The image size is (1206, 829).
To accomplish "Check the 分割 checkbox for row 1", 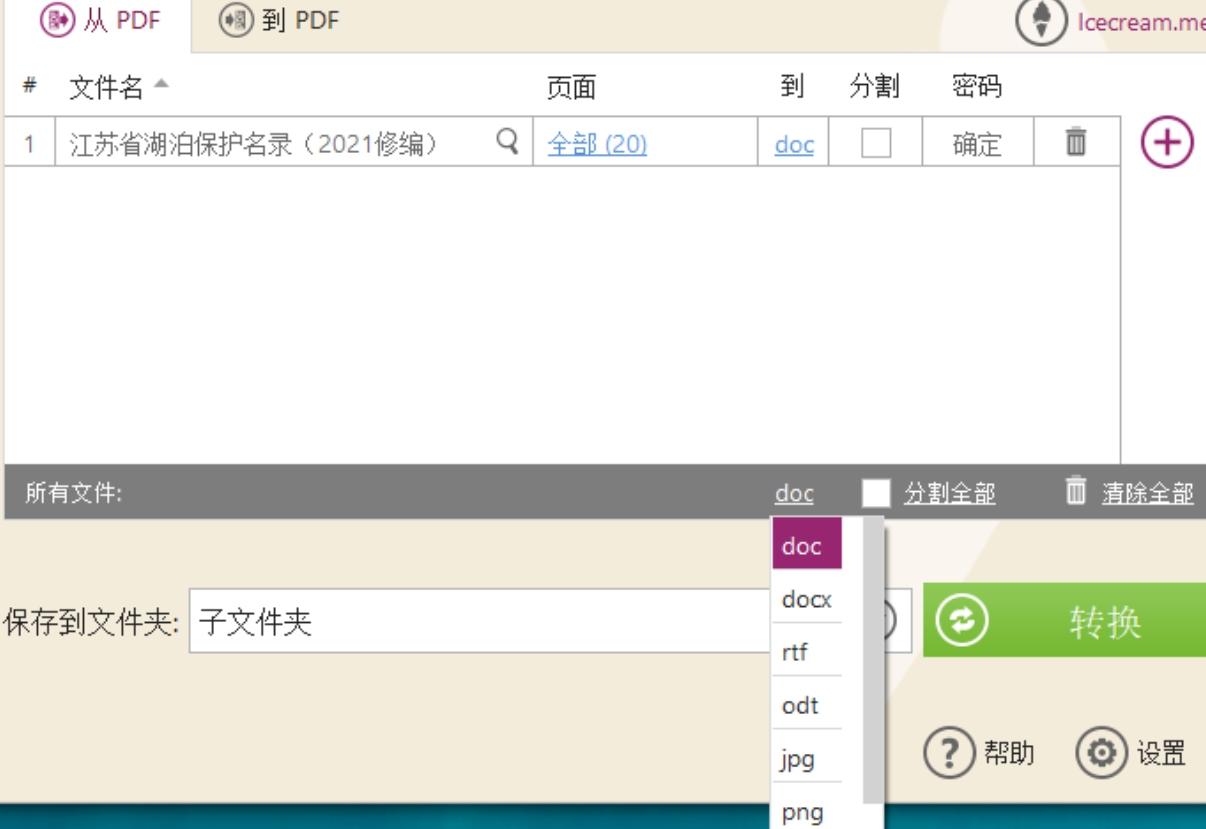I will pos(876,144).
